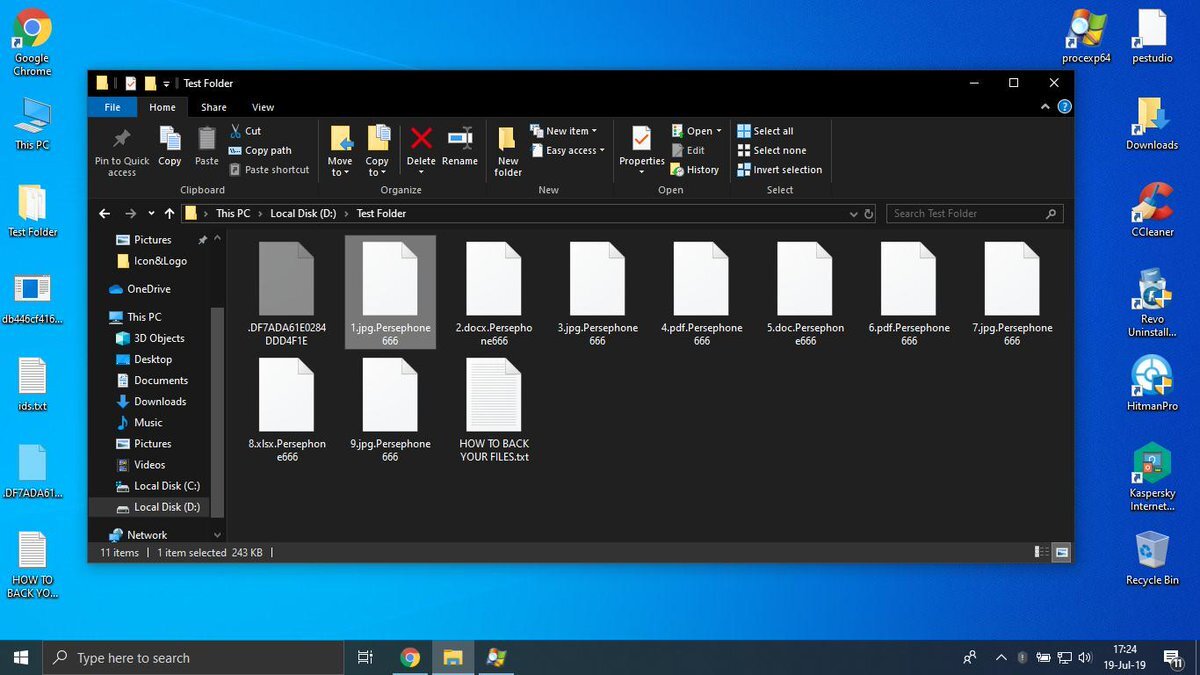Click Select all in ribbon
This screenshot has width=1200, height=675.
772,131
